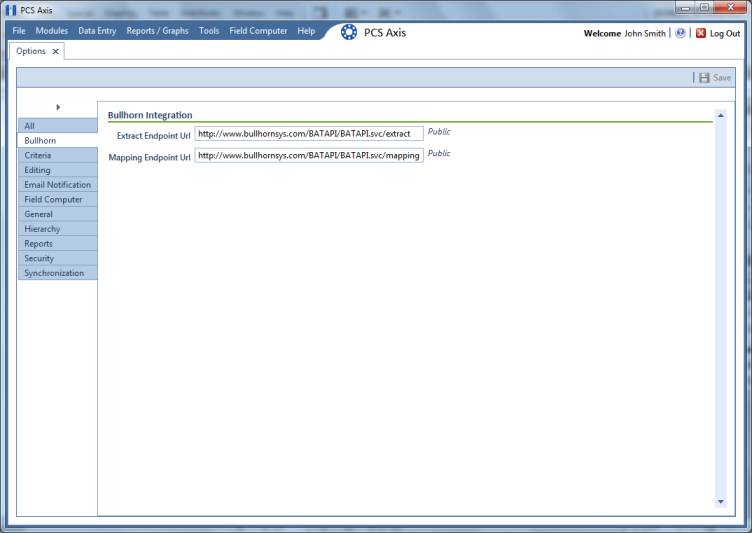This screenshot has height=533, width=752.
Task: Click the Bullhorn Integration heading
Action: (x=150, y=115)
